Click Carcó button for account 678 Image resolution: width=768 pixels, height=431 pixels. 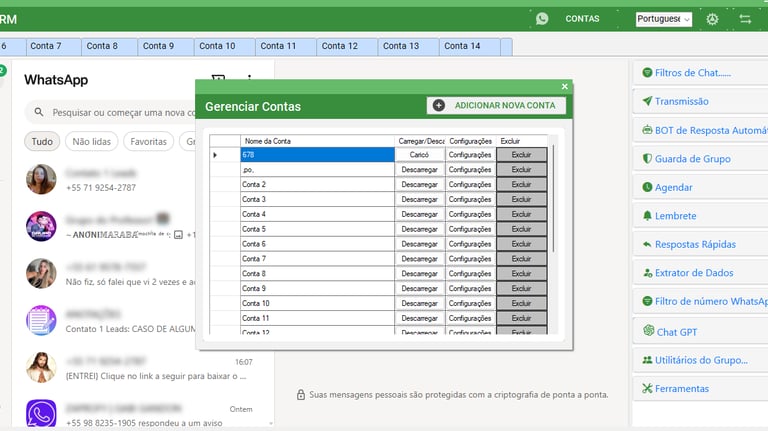[419, 155]
